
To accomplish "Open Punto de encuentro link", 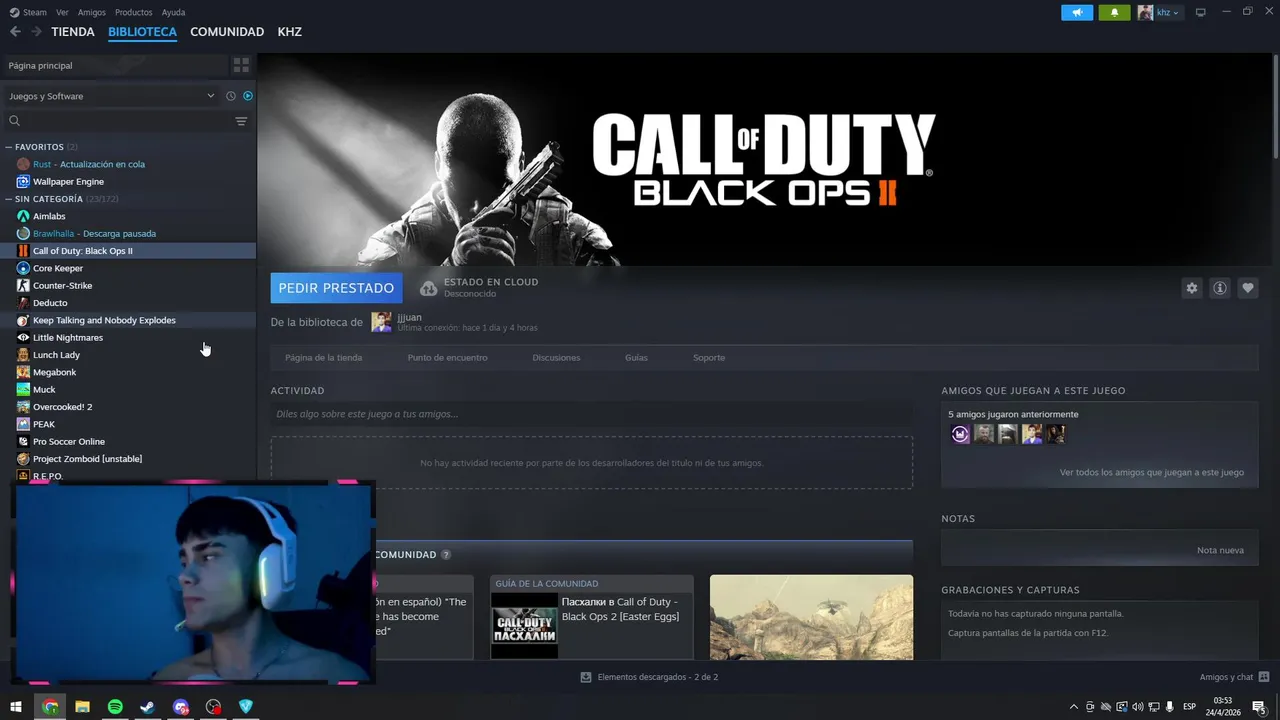I will 447,357.
